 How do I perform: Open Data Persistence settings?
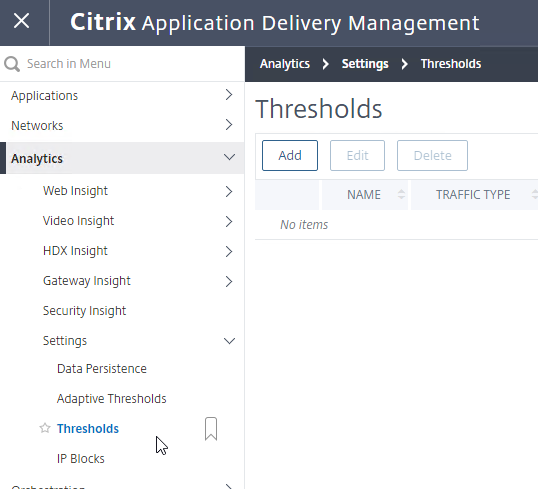point(102,369)
